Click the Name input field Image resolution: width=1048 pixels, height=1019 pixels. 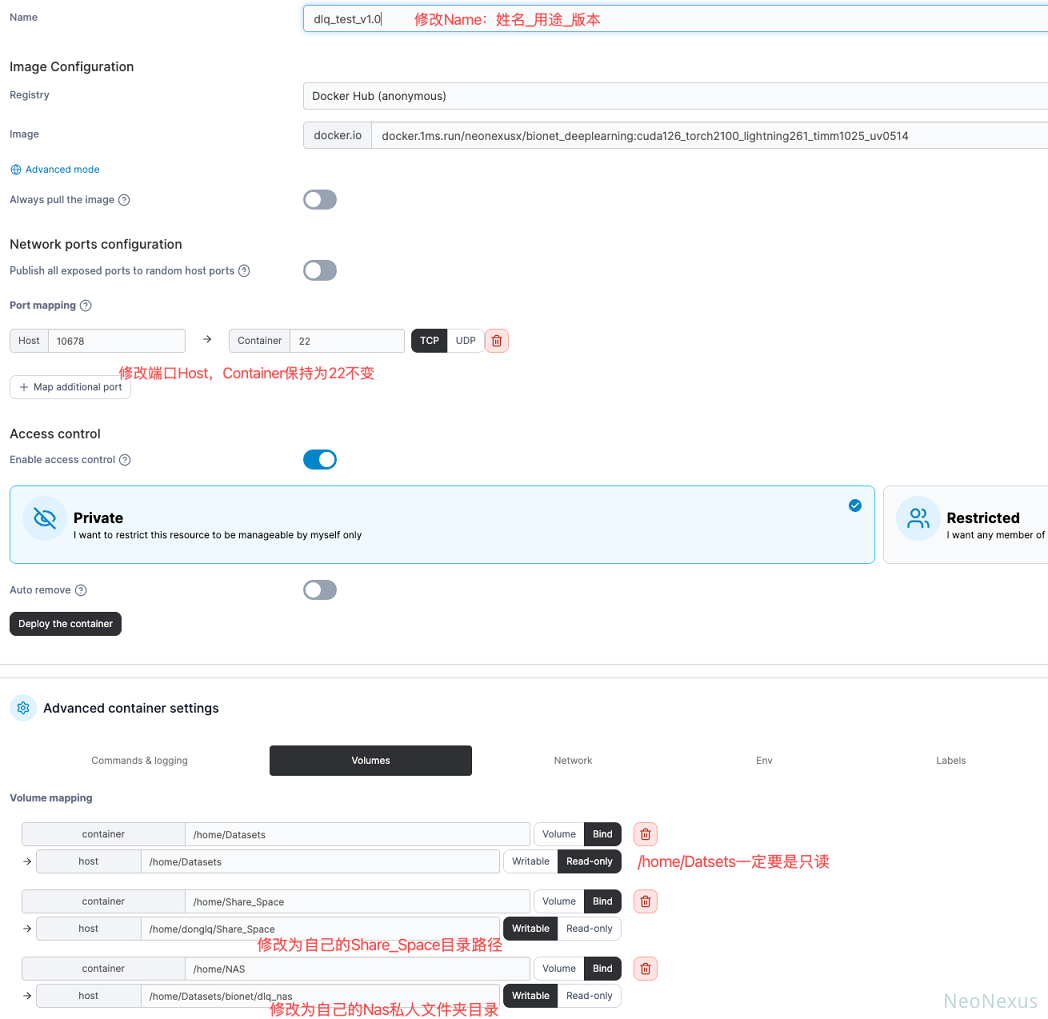point(675,19)
